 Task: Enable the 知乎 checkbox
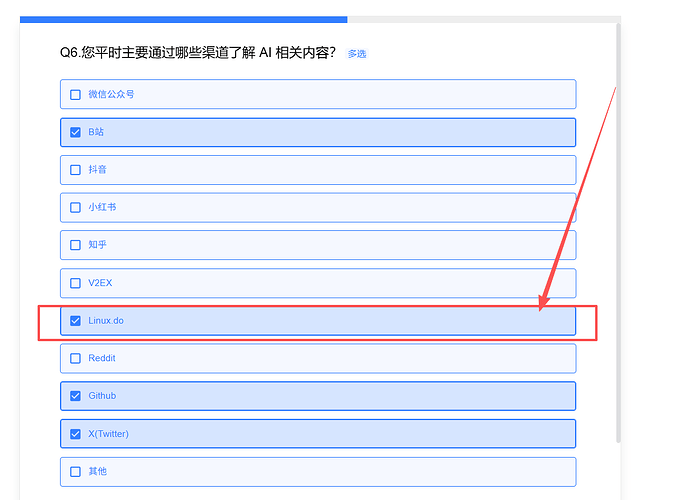click(x=75, y=245)
